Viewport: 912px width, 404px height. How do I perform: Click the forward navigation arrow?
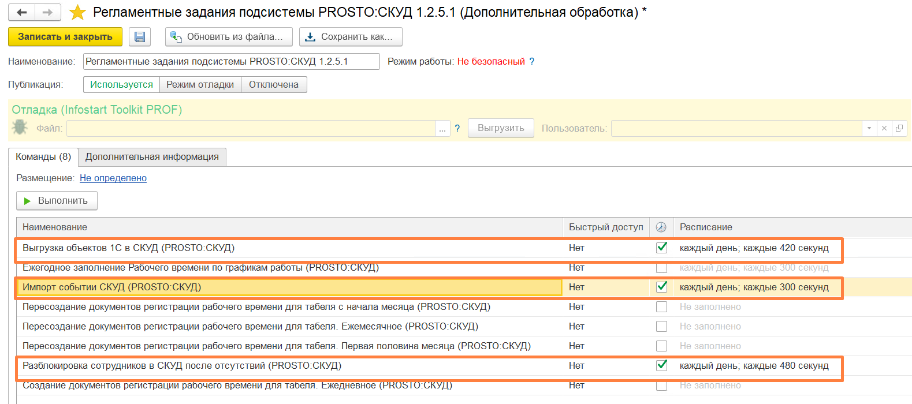[x=49, y=12]
